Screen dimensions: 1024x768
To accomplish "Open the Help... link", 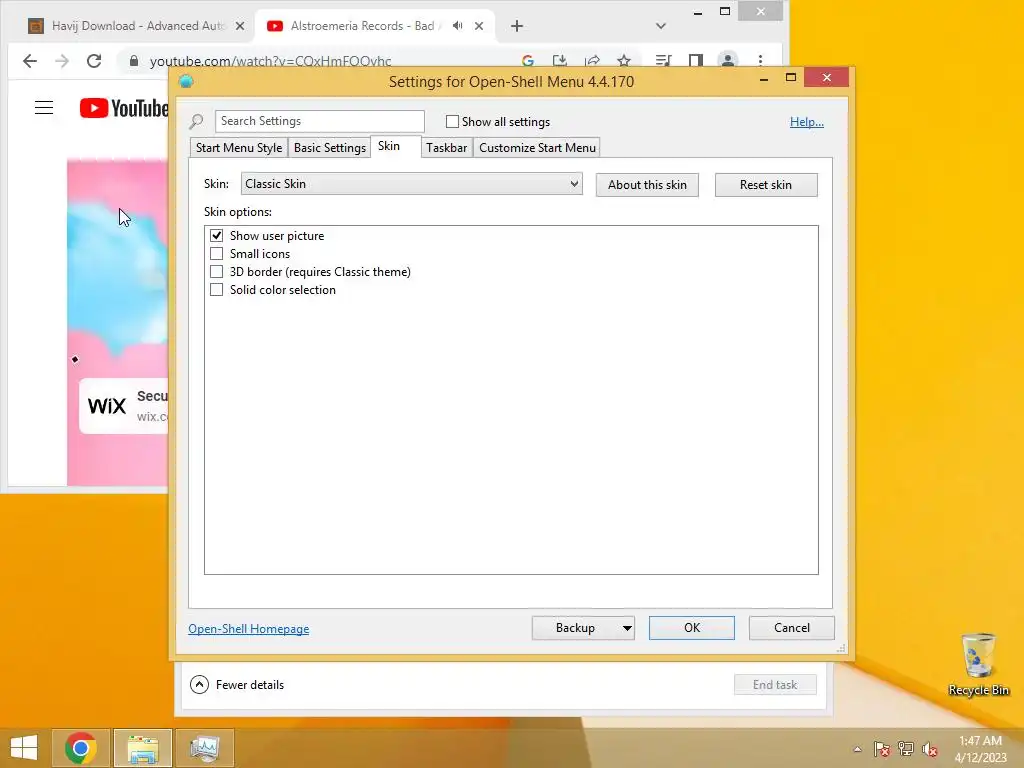I will click(x=807, y=121).
